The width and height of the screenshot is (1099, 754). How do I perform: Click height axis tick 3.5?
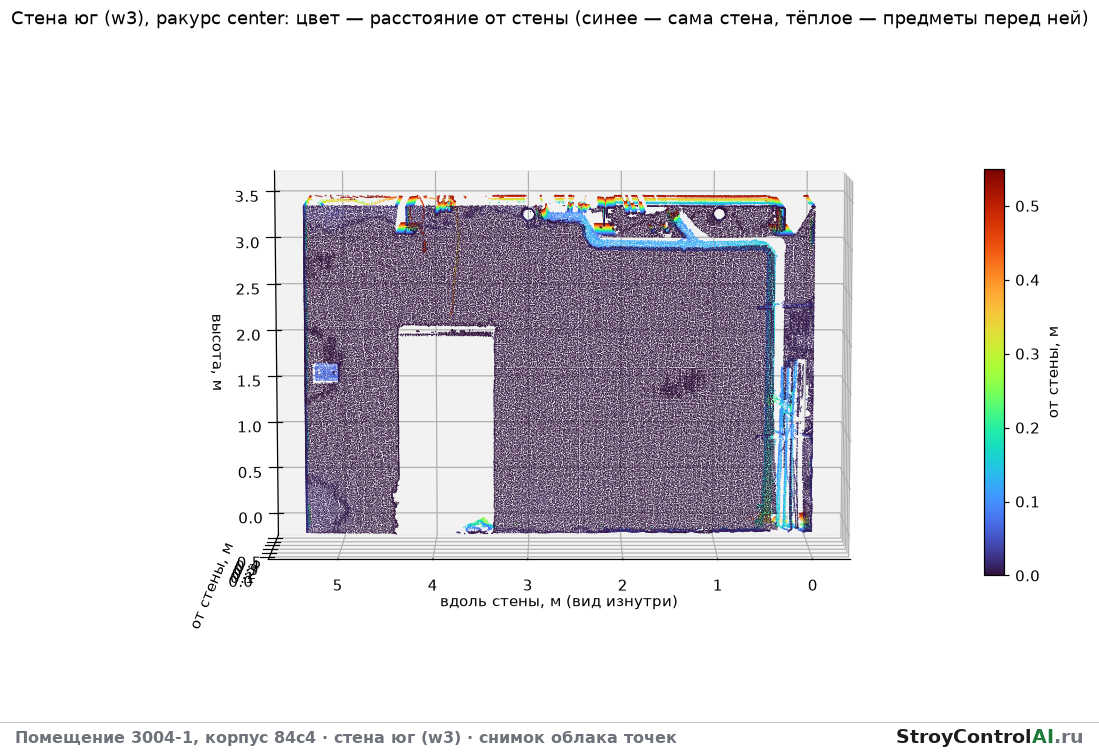coord(247,196)
